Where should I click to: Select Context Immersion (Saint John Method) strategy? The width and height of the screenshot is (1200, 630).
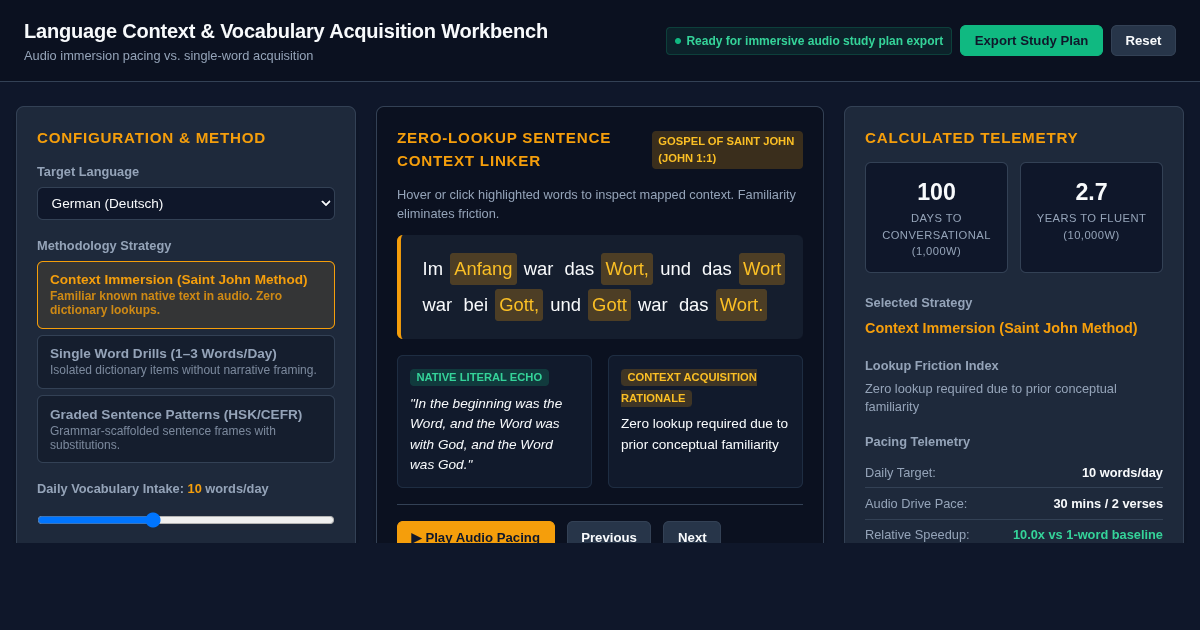click(x=186, y=295)
